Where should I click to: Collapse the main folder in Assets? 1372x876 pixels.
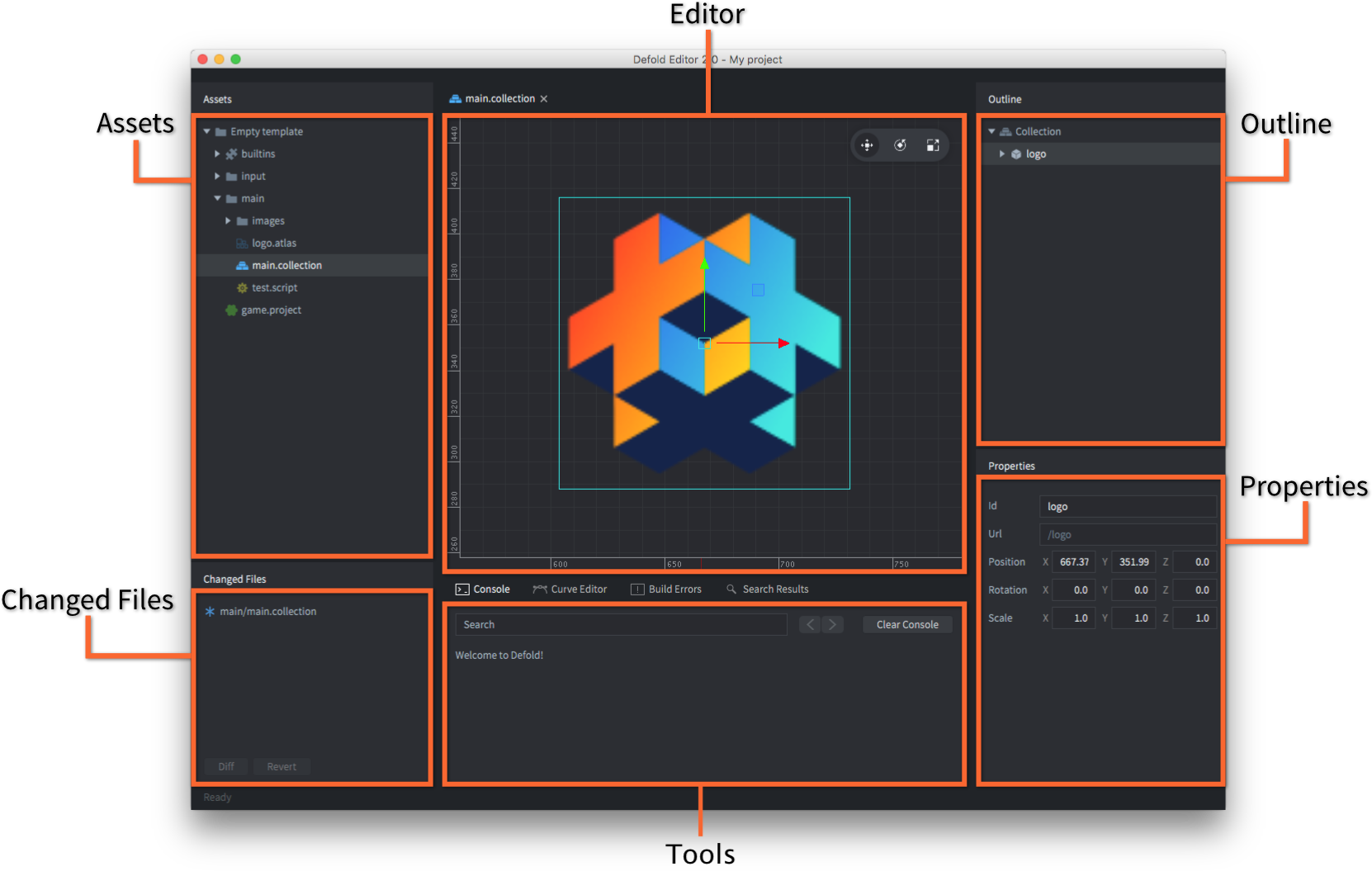217,198
